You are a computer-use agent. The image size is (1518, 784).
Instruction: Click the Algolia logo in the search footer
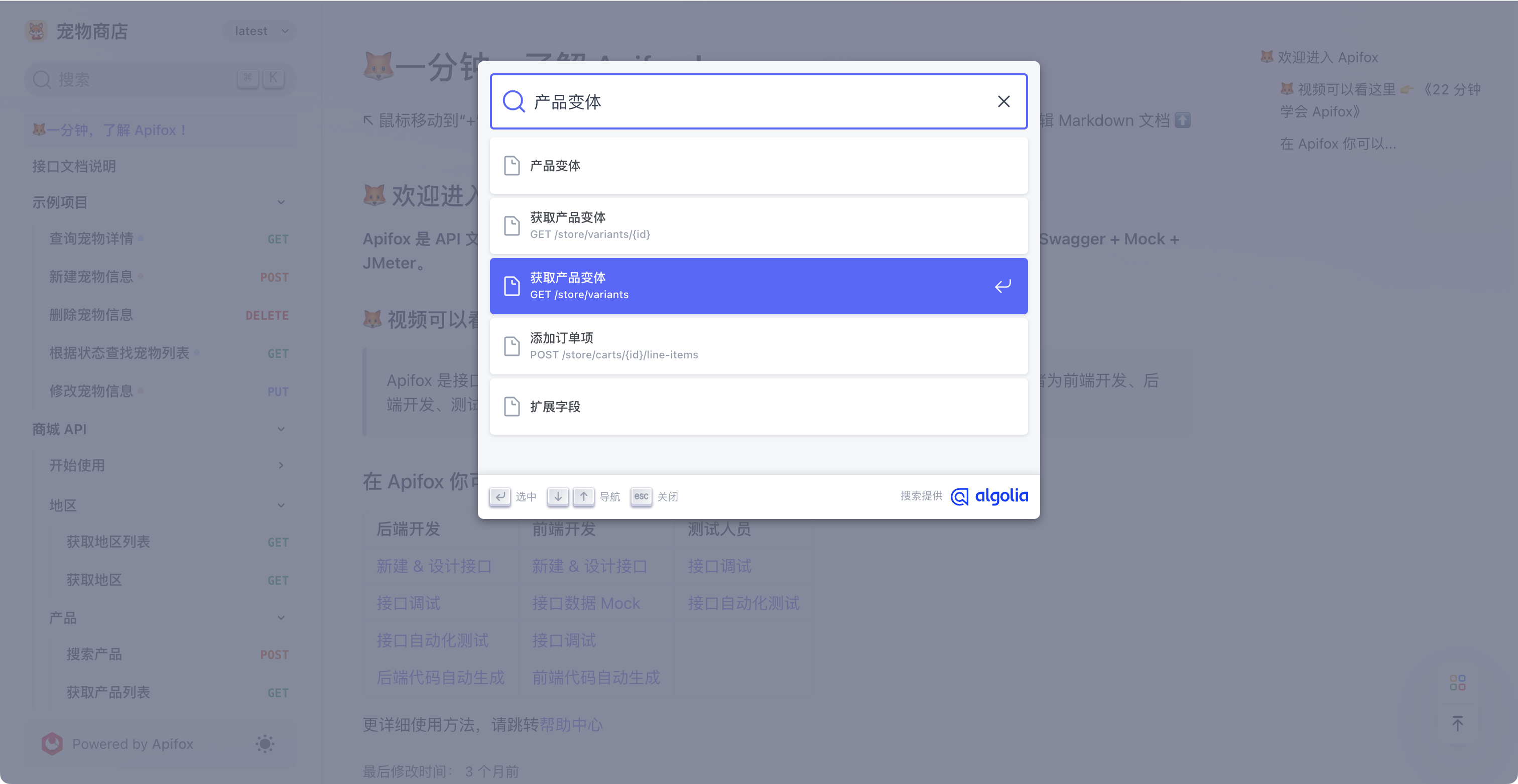[989, 496]
